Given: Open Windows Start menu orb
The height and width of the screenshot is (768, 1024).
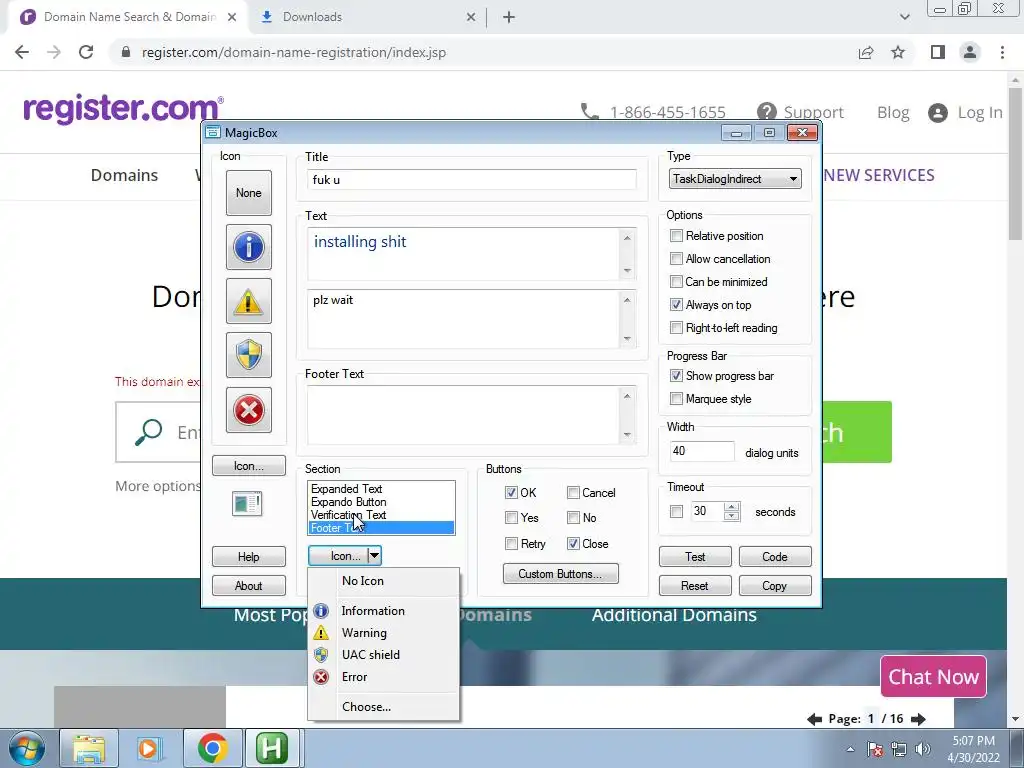Looking at the screenshot, I should pyautogui.click(x=27, y=748).
